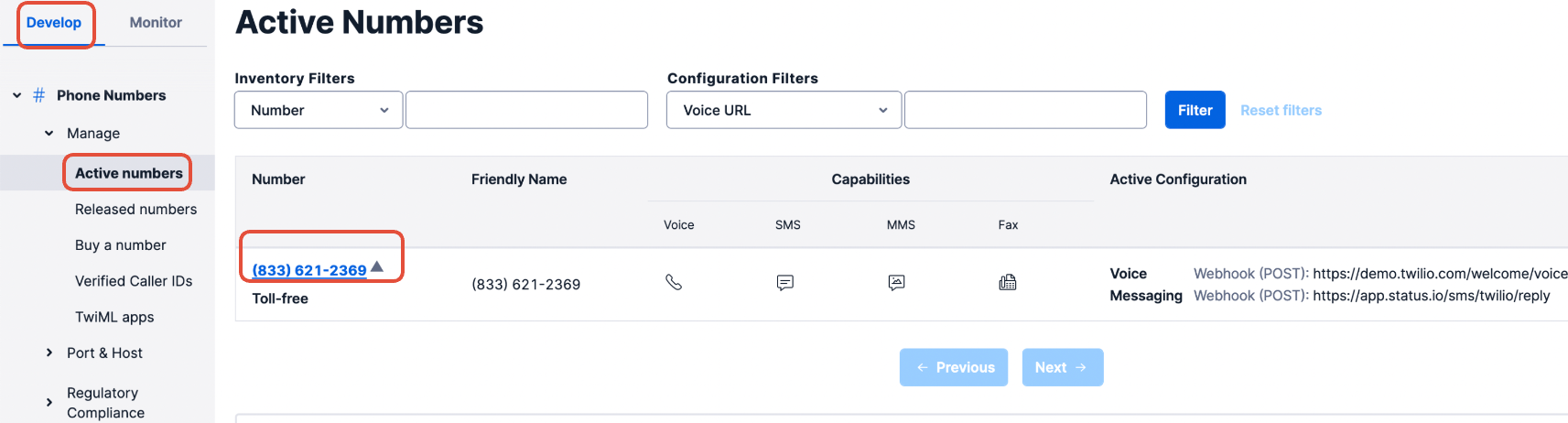
Task: Click the MMS capability picture icon
Action: pyautogui.click(x=897, y=283)
